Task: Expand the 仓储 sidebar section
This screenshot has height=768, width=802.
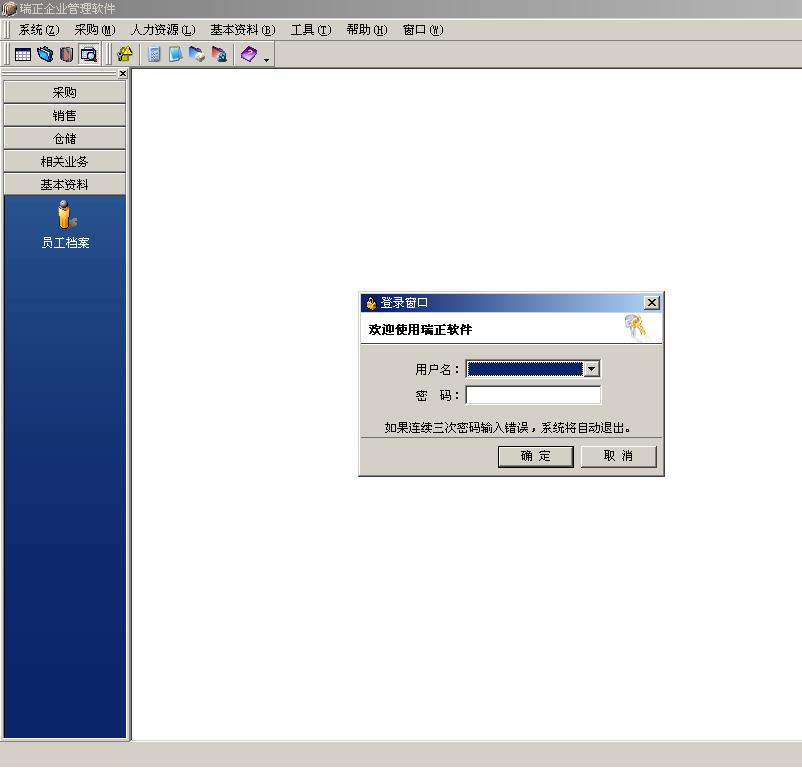Action: pyautogui.click(x=64, y=139)
